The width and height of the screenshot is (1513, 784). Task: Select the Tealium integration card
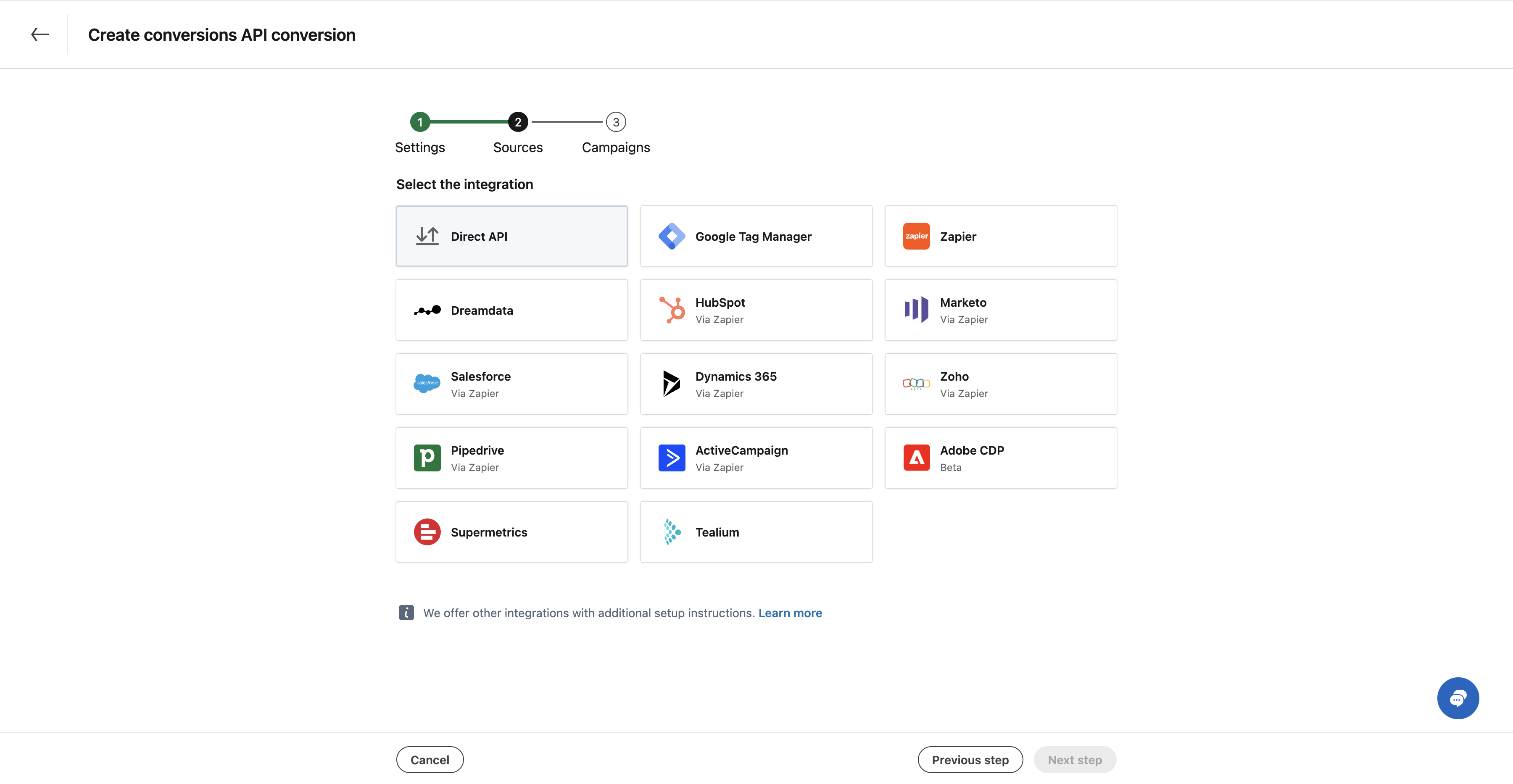(x=755, y=531)
